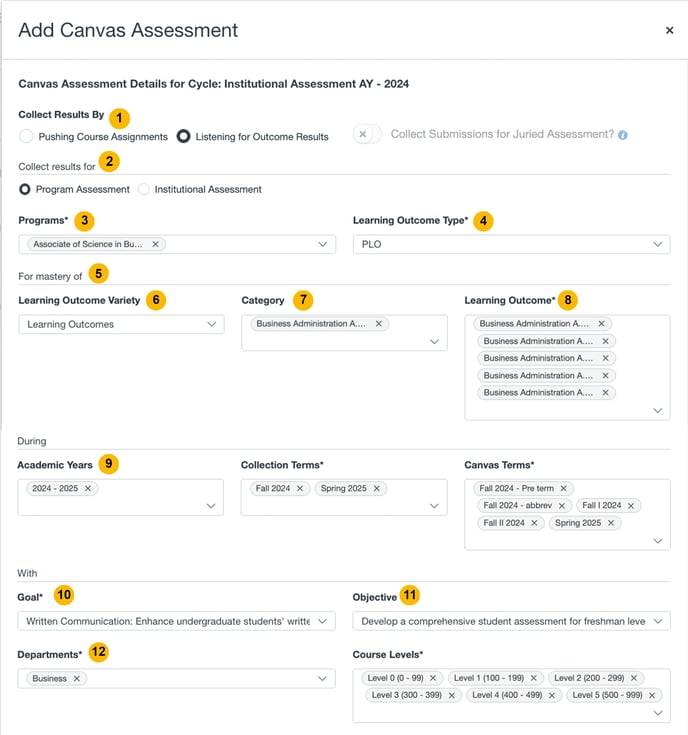688x735 pixels.
Task: Open the Category multi-select chevron
Action: tap(434, 342)
